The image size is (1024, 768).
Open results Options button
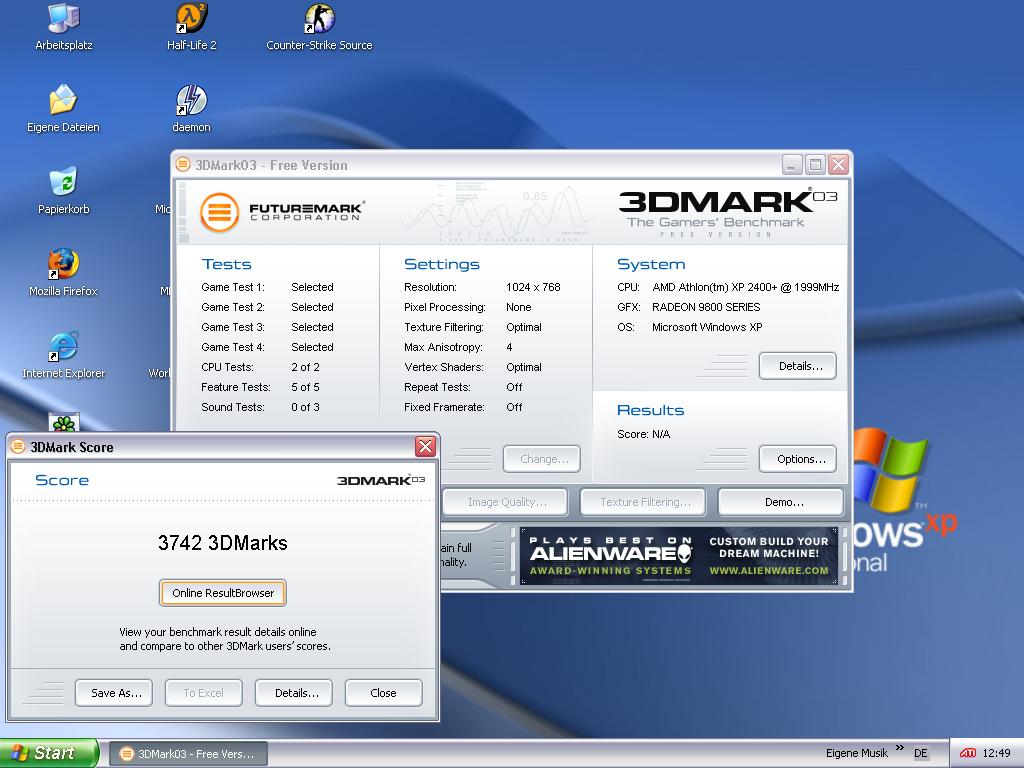coord(798,459)
